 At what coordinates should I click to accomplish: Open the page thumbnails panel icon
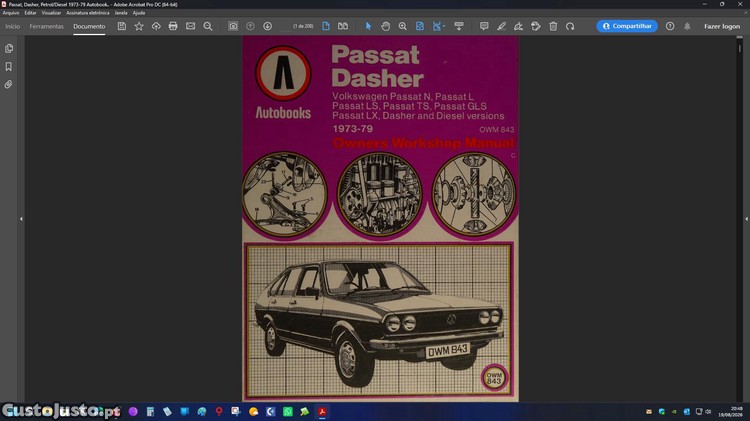[x=9, y=48]
